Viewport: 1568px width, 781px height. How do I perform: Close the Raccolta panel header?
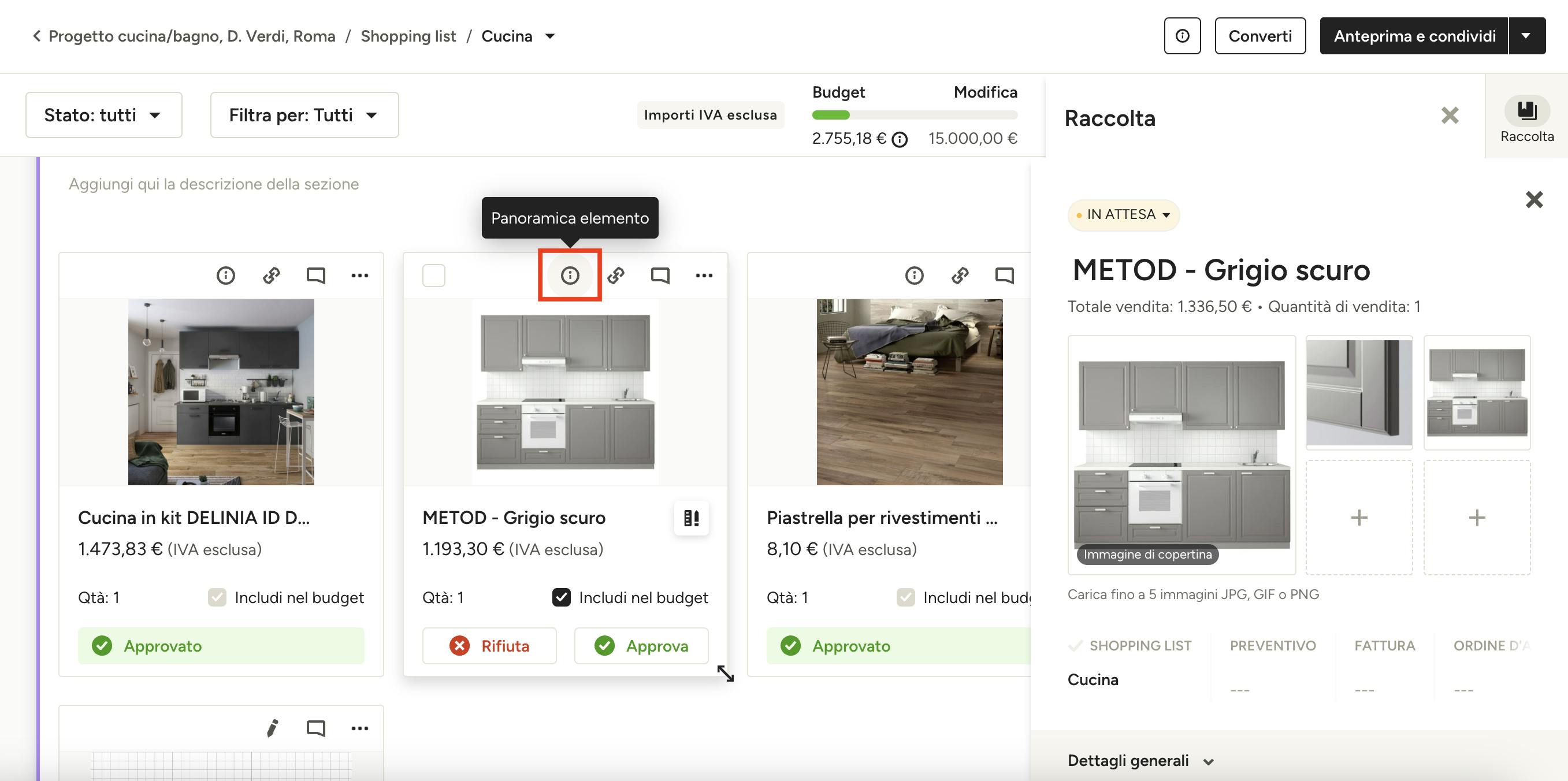point(1450,116)
